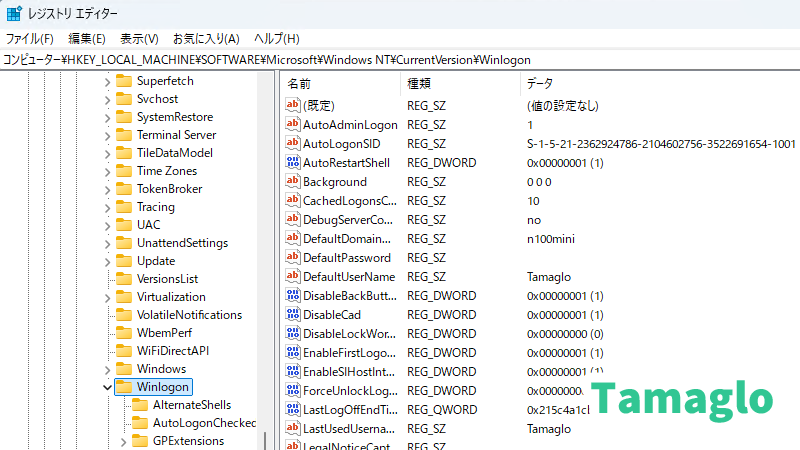Viewport: 800px width, 450px height.
Task: Expand the UAC key
Action: tap(107, 226)
